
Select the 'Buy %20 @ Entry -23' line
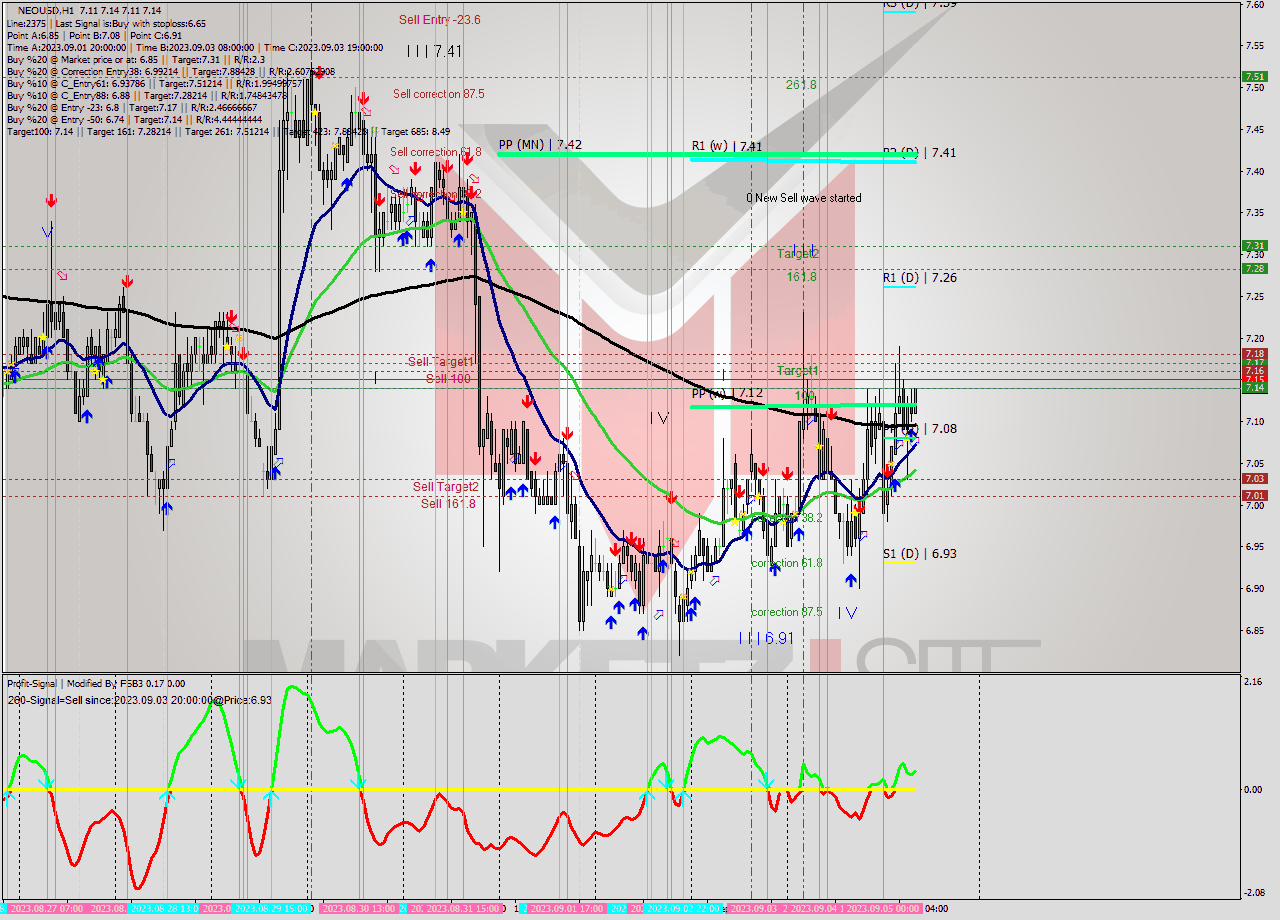click(132, 108)
